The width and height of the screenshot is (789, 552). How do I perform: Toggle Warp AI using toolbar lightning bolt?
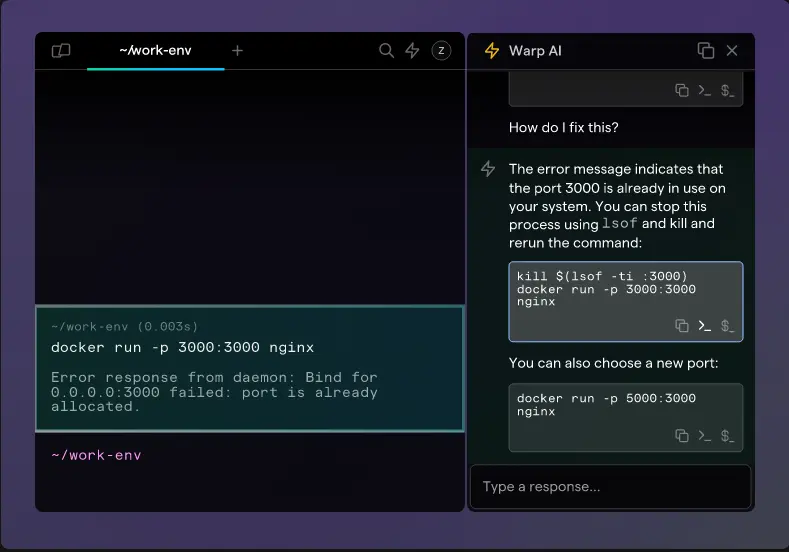pos(412,51)
